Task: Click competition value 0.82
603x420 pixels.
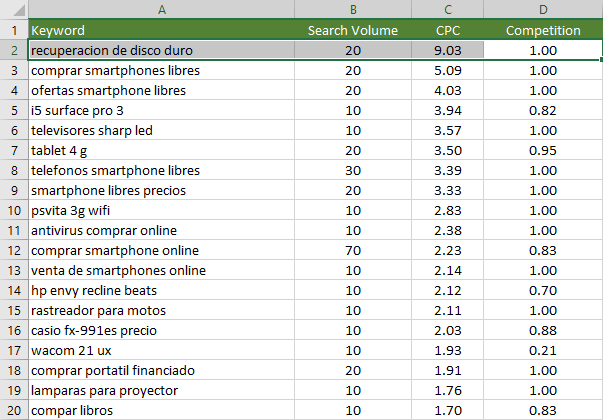Action: click(543, 110)
